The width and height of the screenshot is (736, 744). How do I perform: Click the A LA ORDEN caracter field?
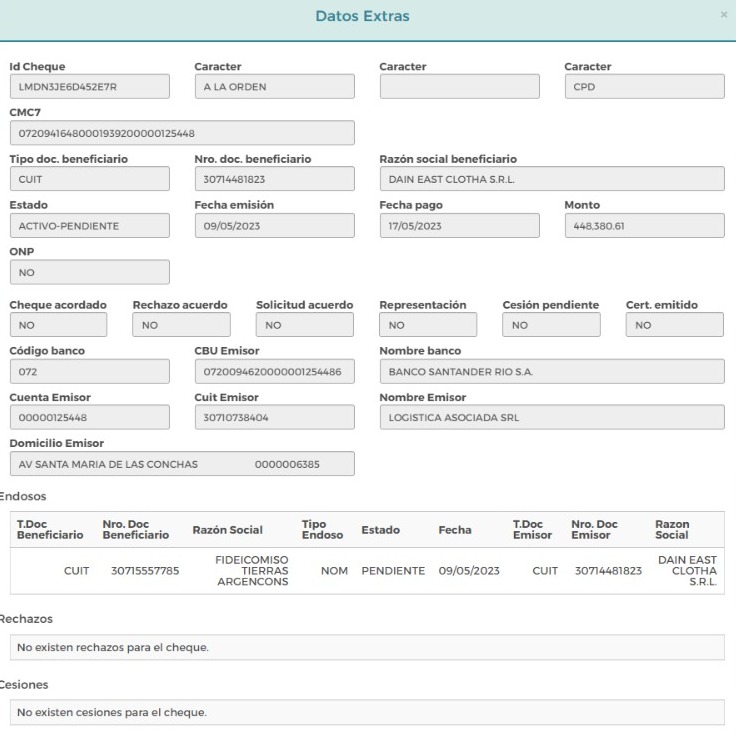click(275, 86)
